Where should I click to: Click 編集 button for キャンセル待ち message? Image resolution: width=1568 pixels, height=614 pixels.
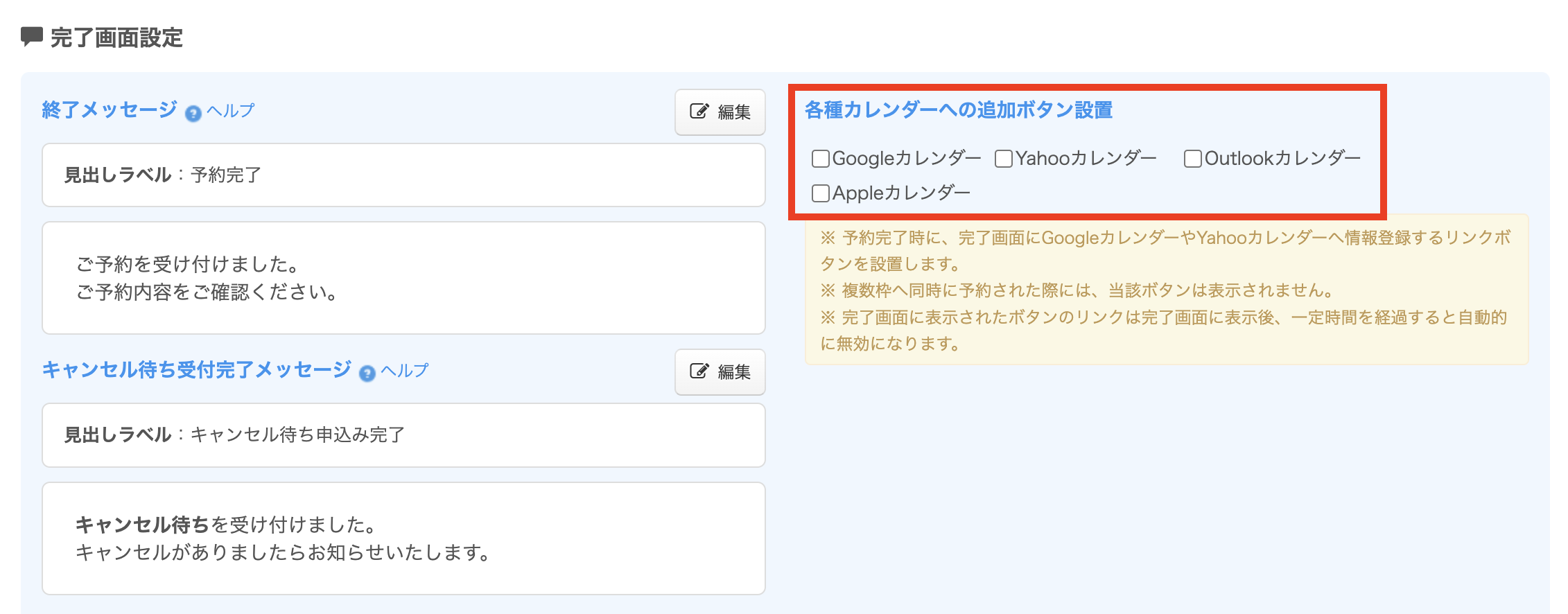point(720,372)
